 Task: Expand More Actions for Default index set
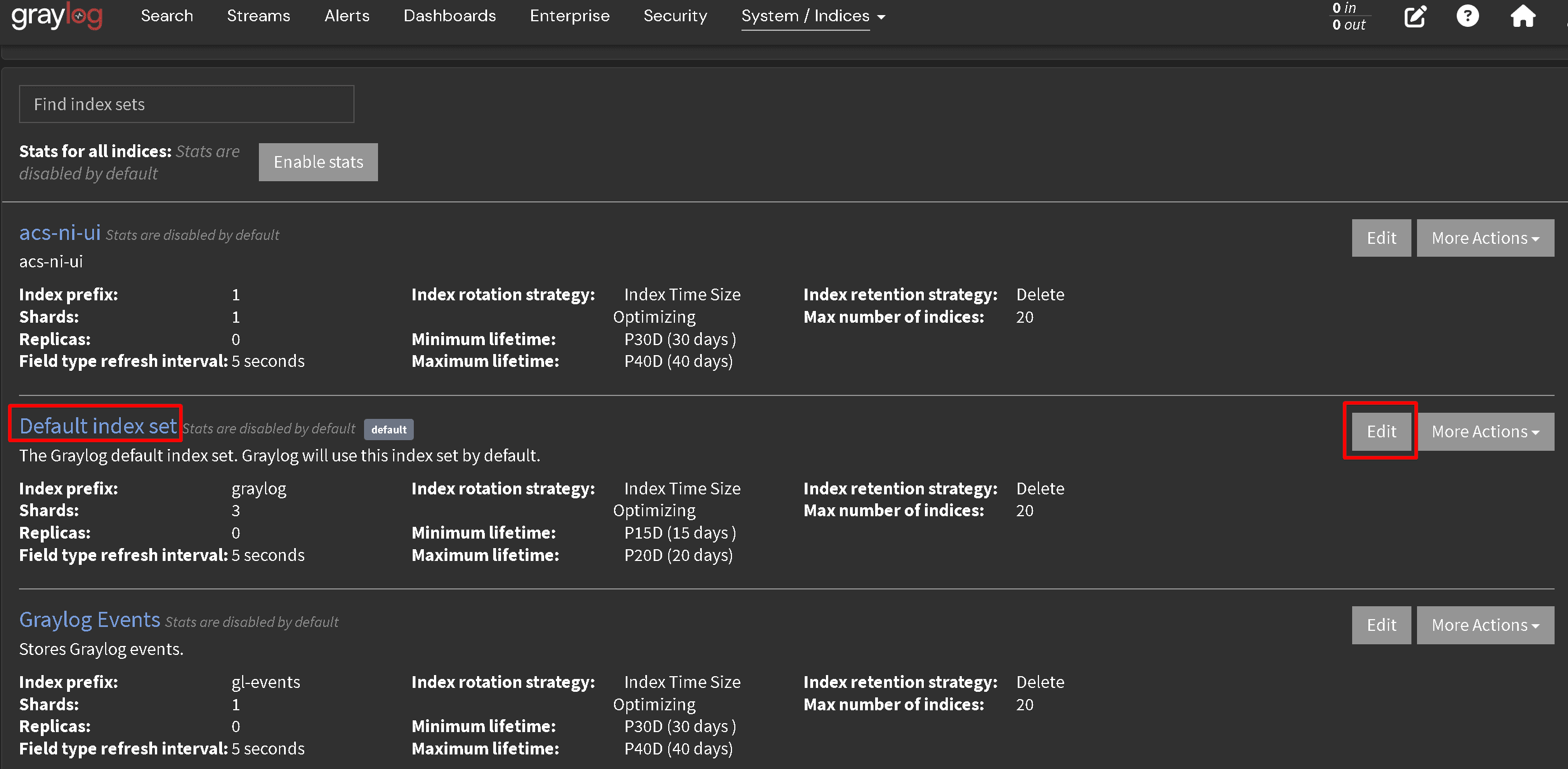coord(1485,432)
